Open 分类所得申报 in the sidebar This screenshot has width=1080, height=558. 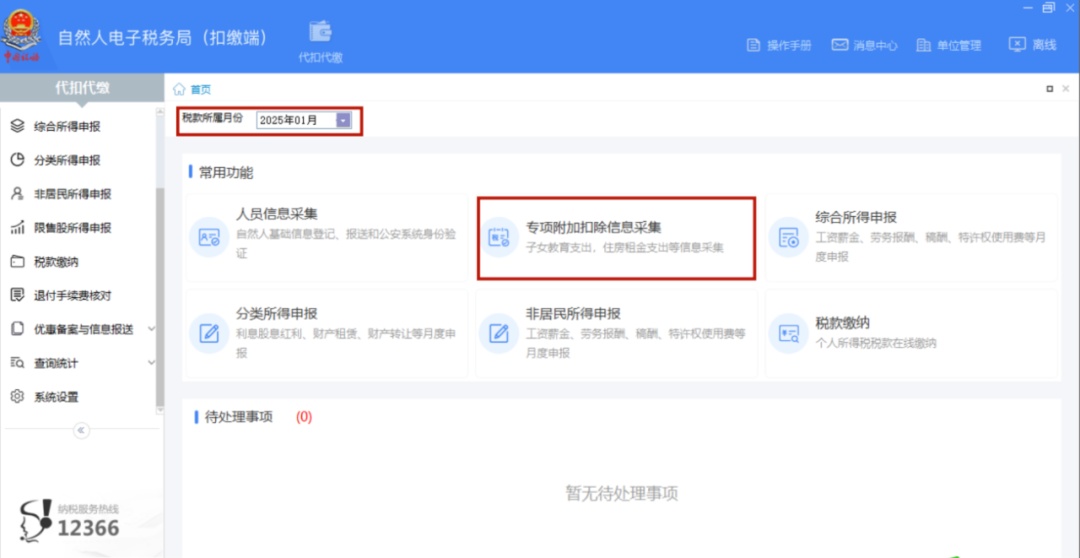click(x=67, y=160)
